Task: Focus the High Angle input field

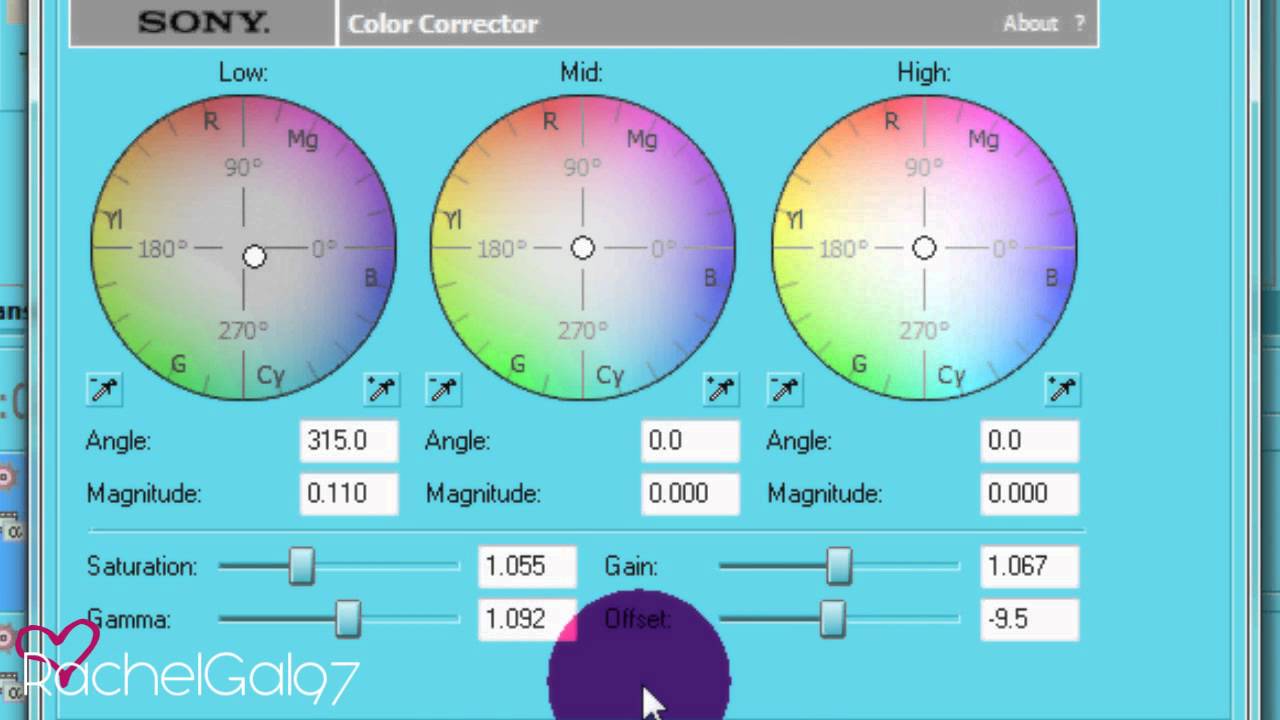Action: coord(1030,441)
